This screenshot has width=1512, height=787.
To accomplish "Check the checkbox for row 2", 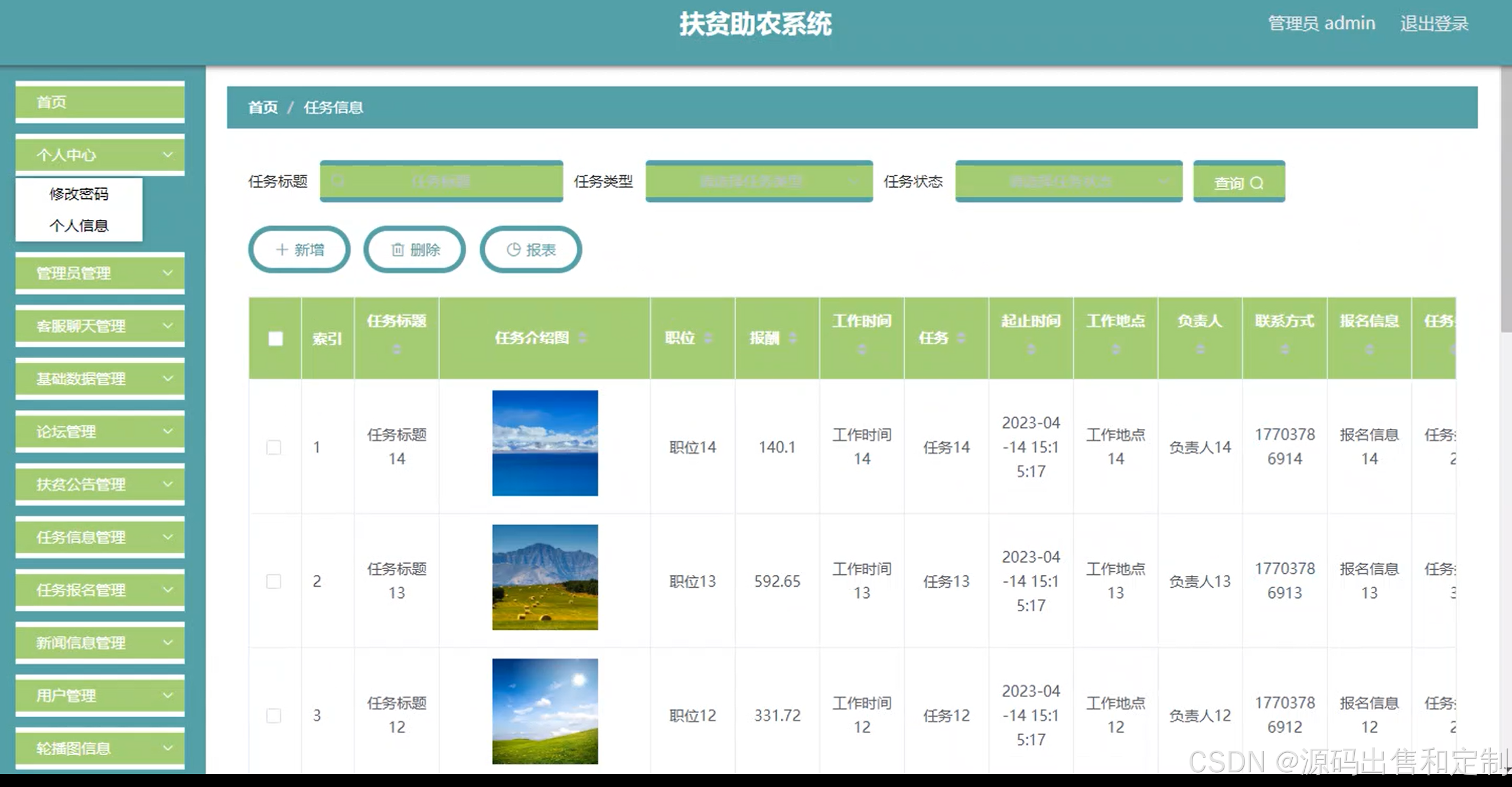I will [274, 581].
